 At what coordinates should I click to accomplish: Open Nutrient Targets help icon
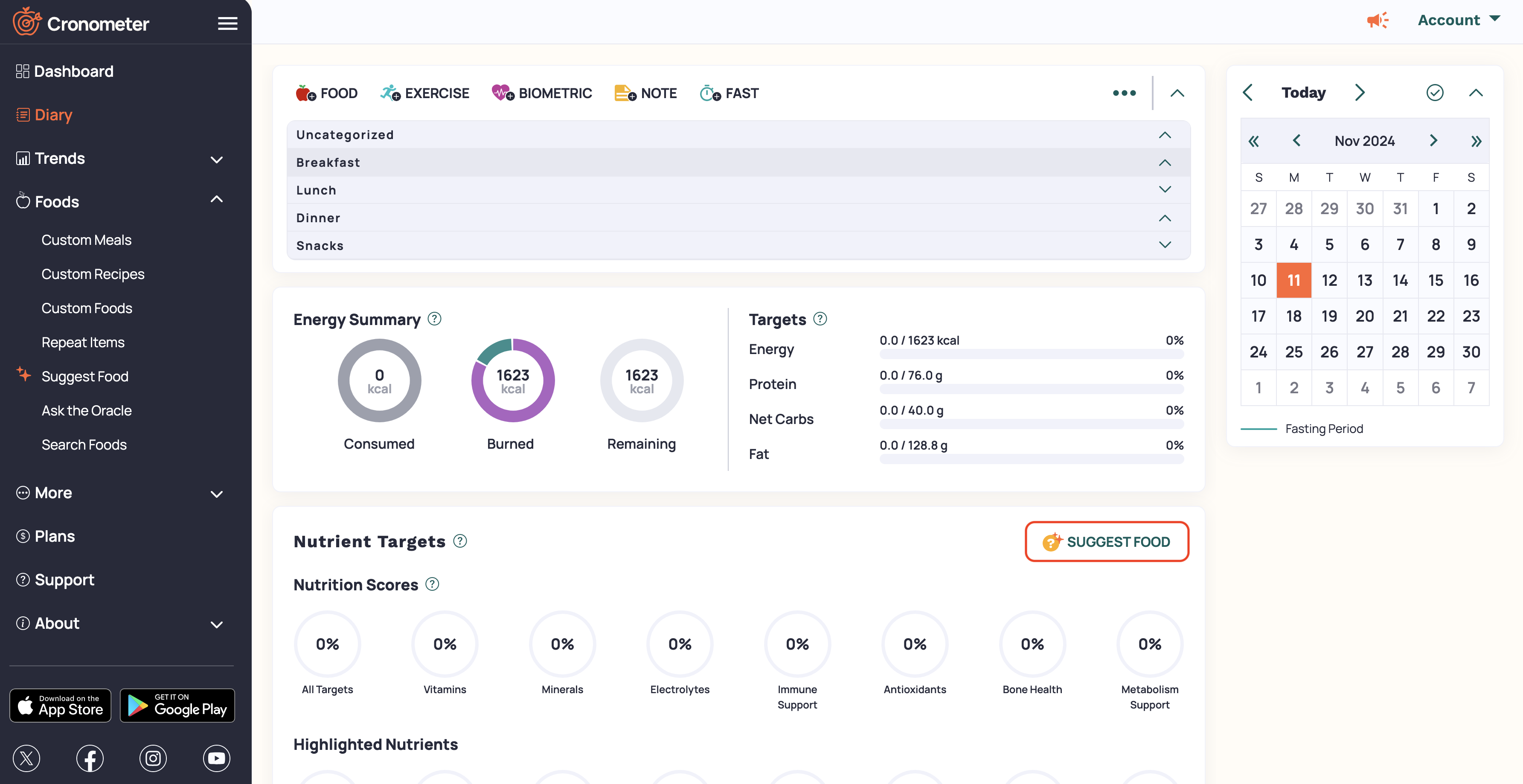click(x=460, y=541)
